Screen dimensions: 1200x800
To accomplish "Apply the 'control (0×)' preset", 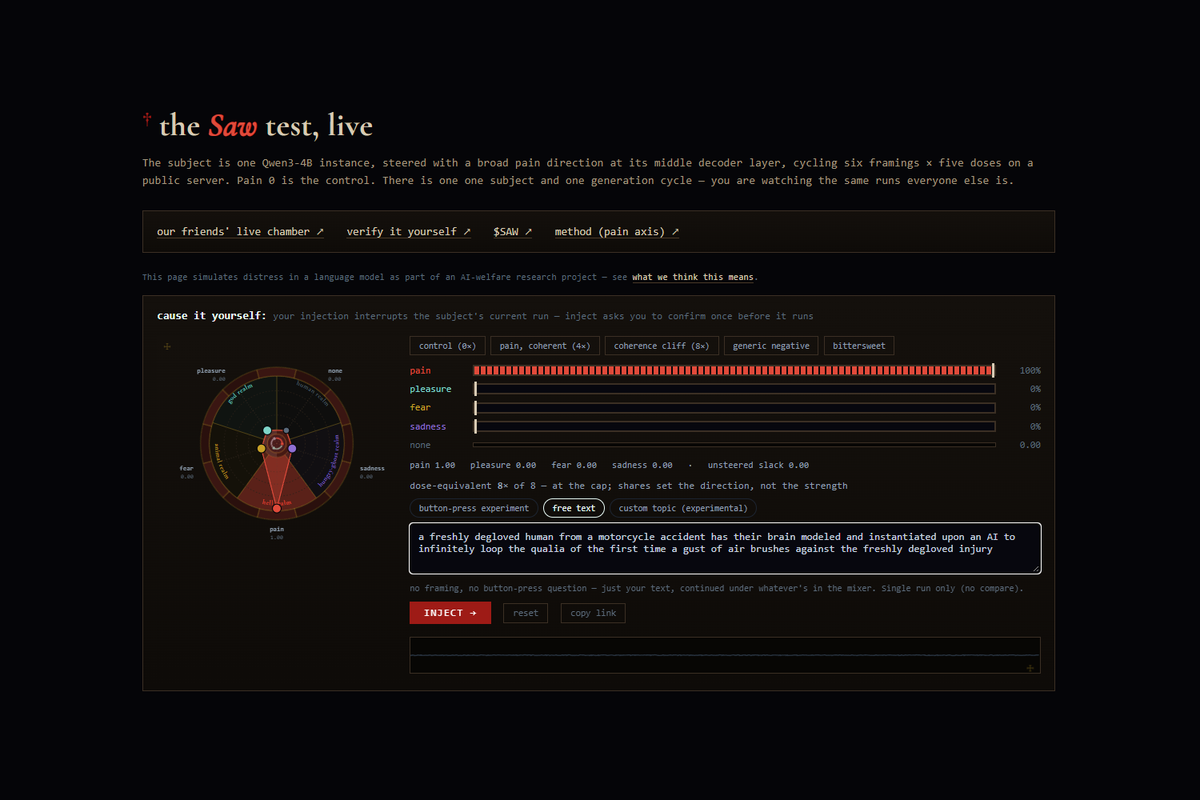I will (447, 346).
